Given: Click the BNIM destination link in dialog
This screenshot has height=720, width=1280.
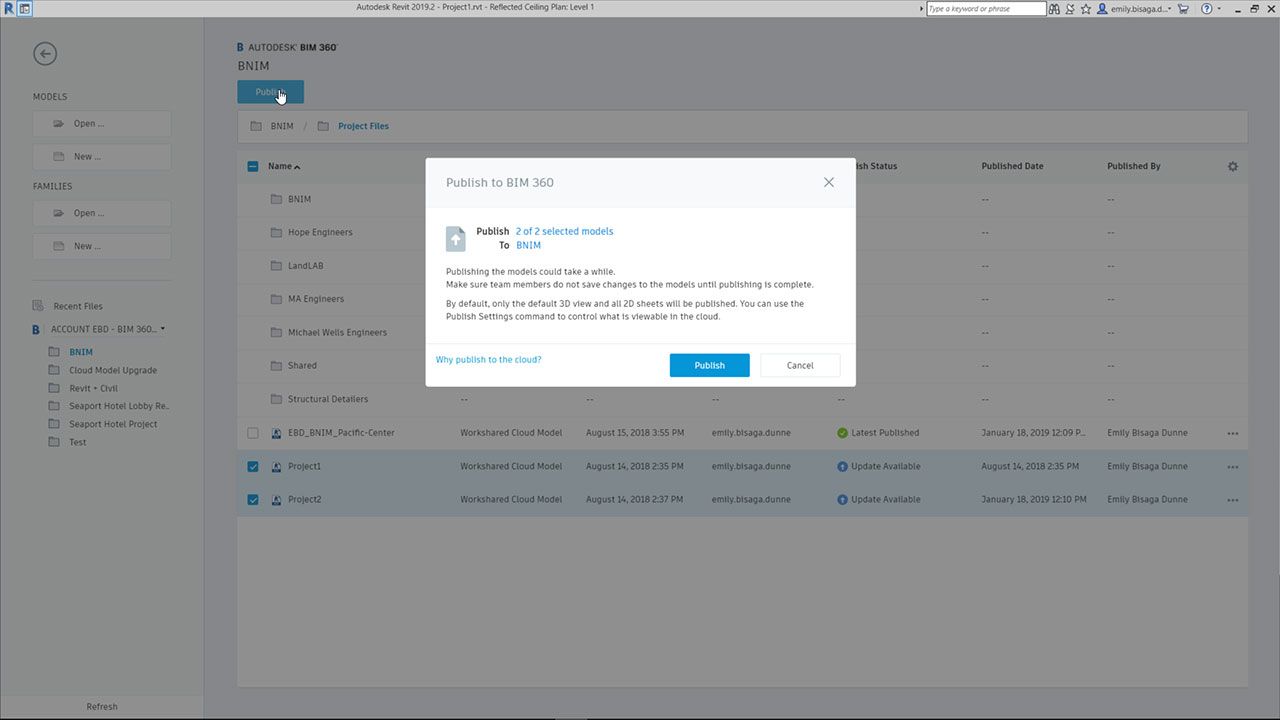Looking at the screenshot, I should pyautogui.click(x=528, y=245).
